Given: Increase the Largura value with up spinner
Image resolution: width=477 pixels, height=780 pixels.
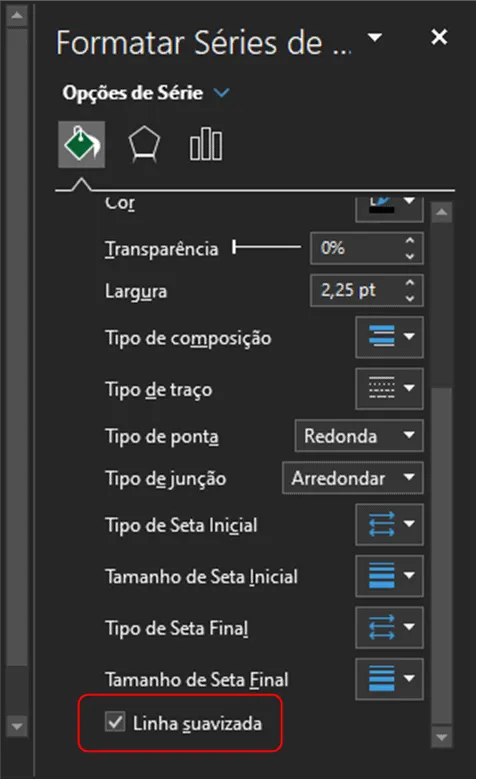Looking at the screenshot, I should 410,283.
